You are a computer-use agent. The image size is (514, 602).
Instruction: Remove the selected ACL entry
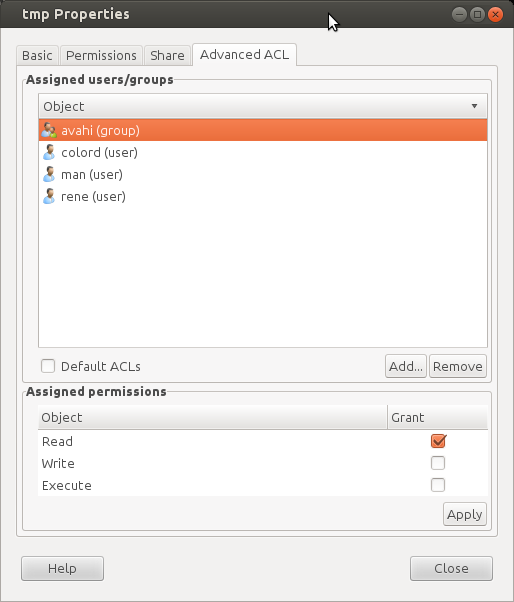click(x=458, y=366)
